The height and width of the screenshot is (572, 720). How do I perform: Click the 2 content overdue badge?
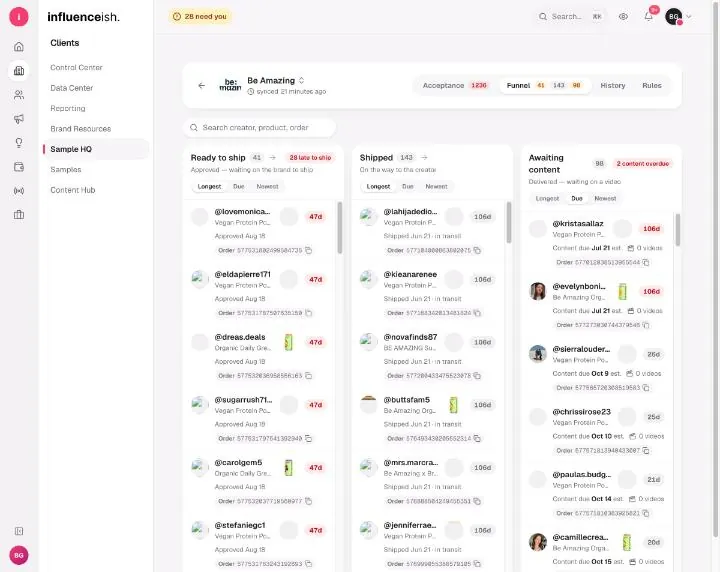[x=642, y=163]
